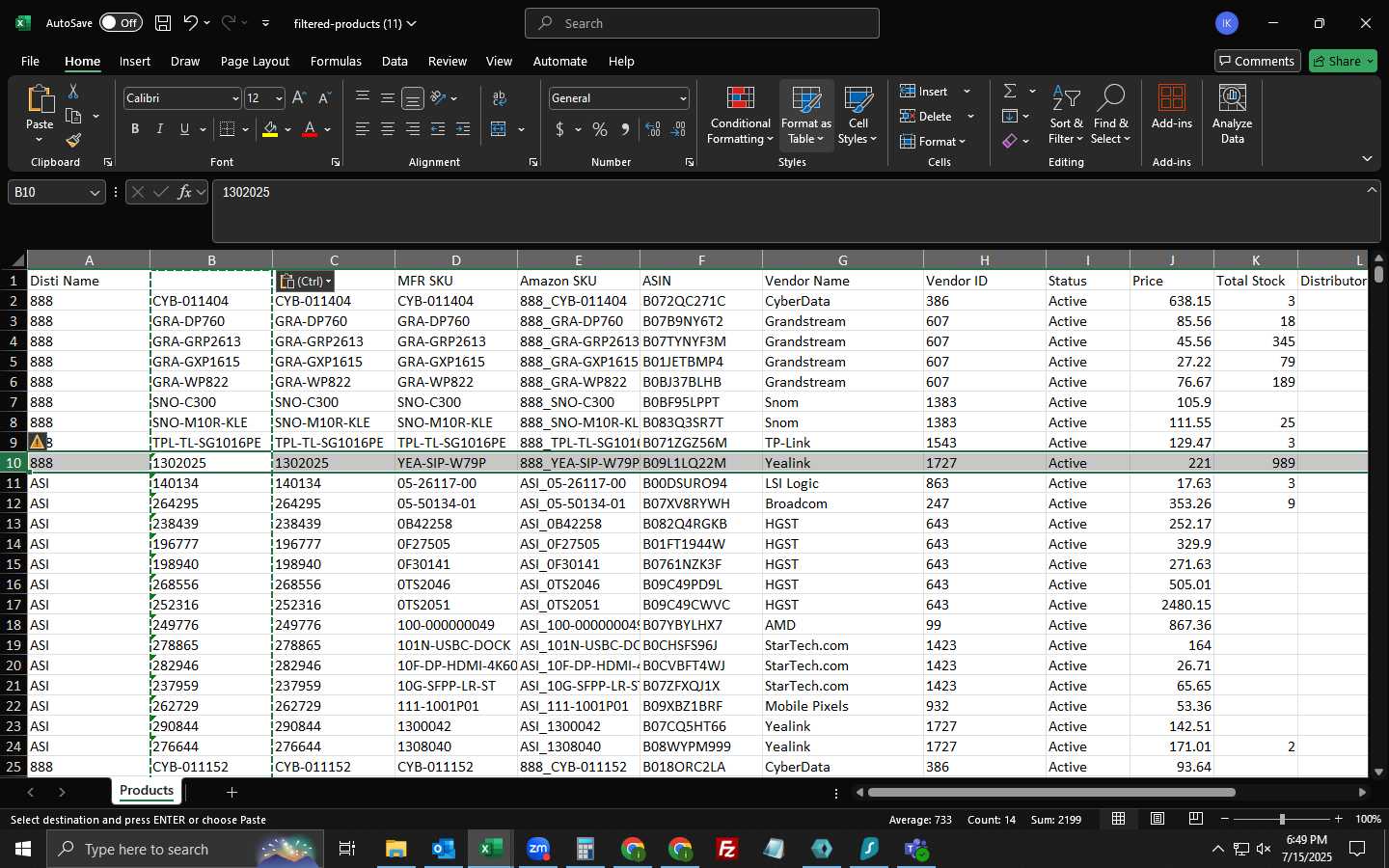
Task: Toggle Align Left horizontal alignment
Action: [363, 129]
